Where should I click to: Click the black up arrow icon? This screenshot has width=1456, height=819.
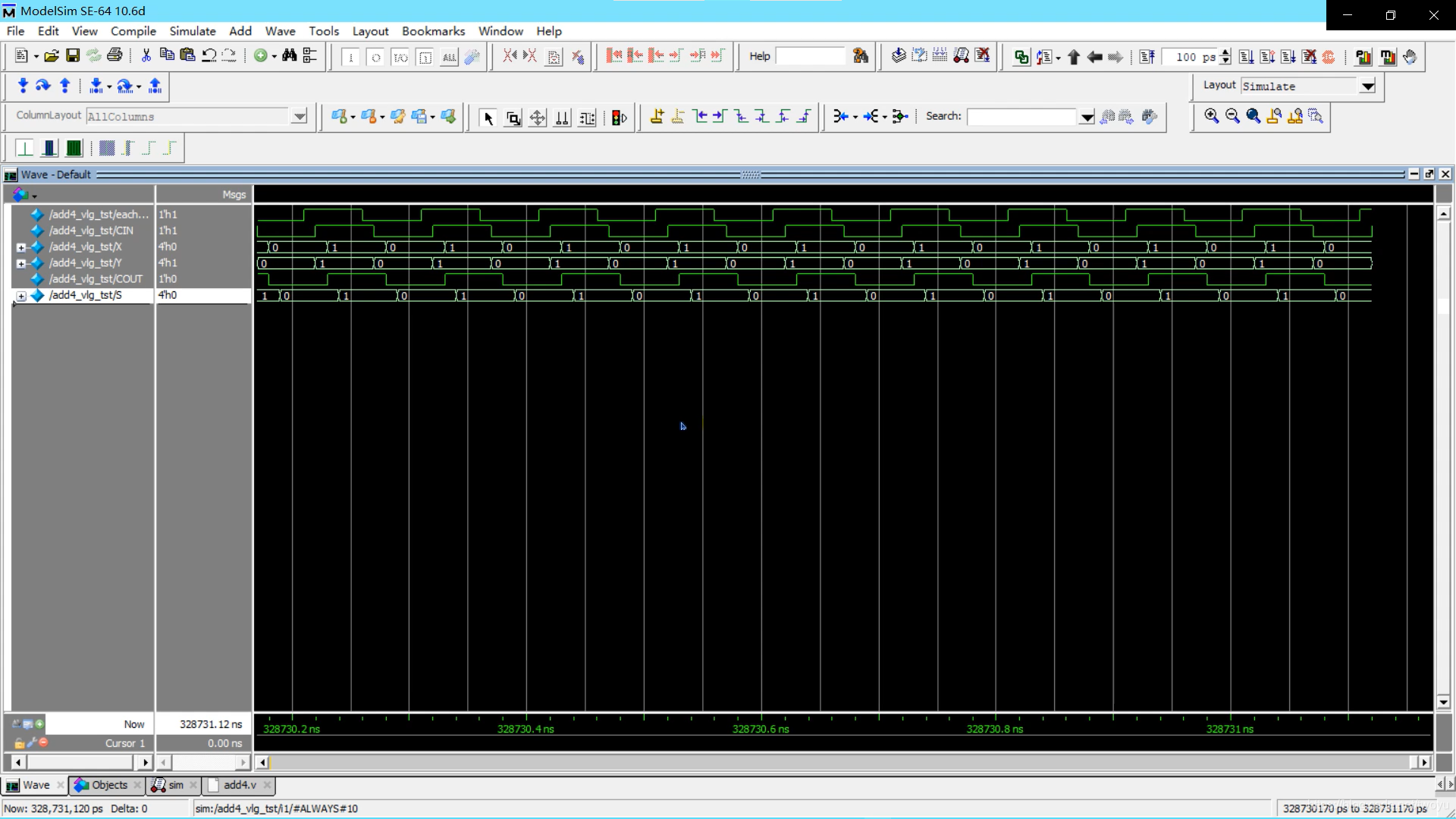(x=1074, y=57)
